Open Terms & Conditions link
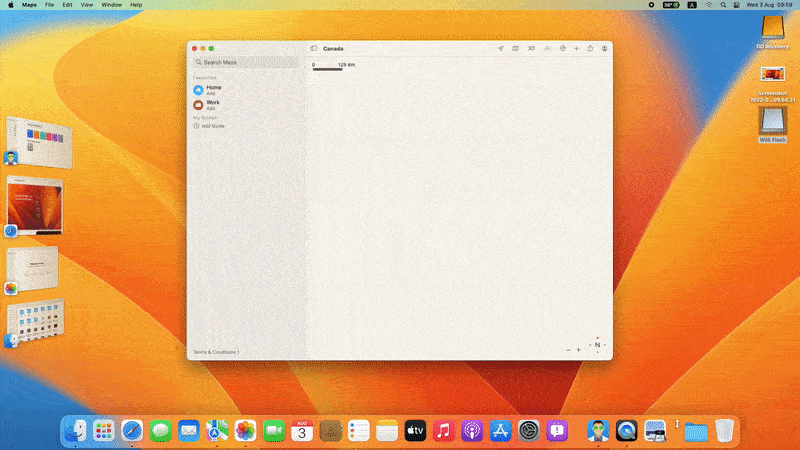 point(216,352)
